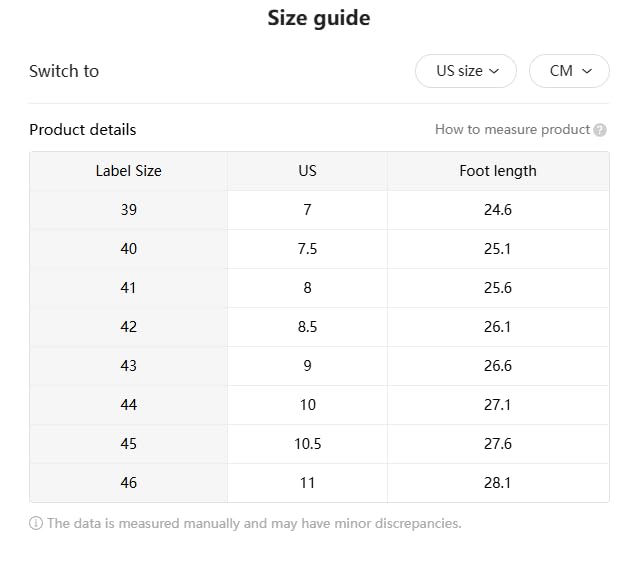Click the How to measure product link

pos(512,130)
